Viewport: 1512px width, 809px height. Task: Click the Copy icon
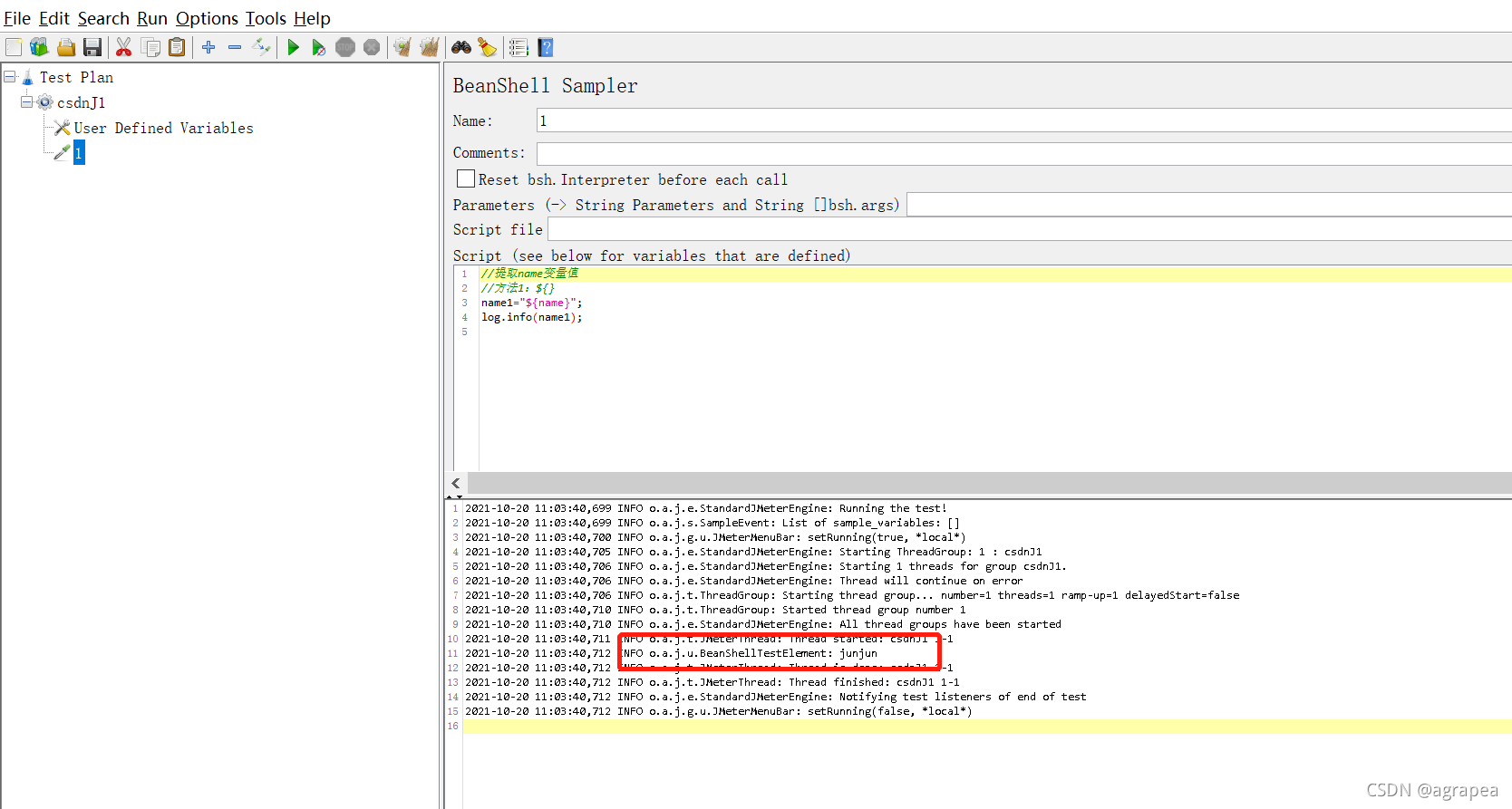(x=151, y=47)
